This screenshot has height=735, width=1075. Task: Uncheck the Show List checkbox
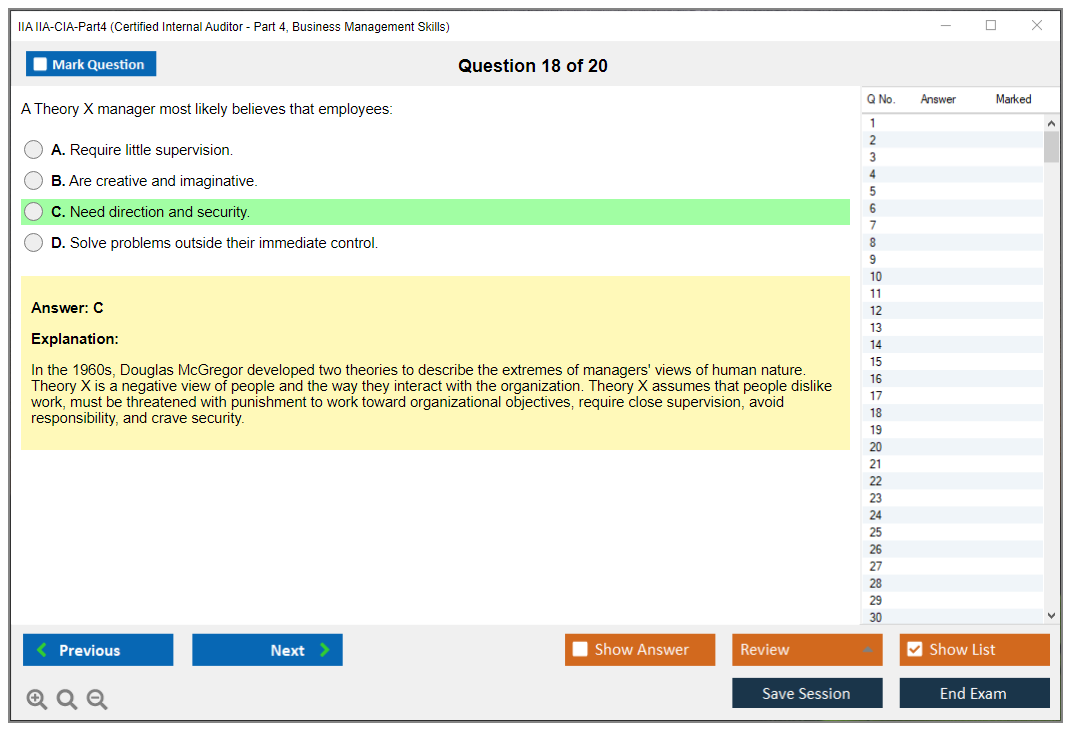coord(914,650)
